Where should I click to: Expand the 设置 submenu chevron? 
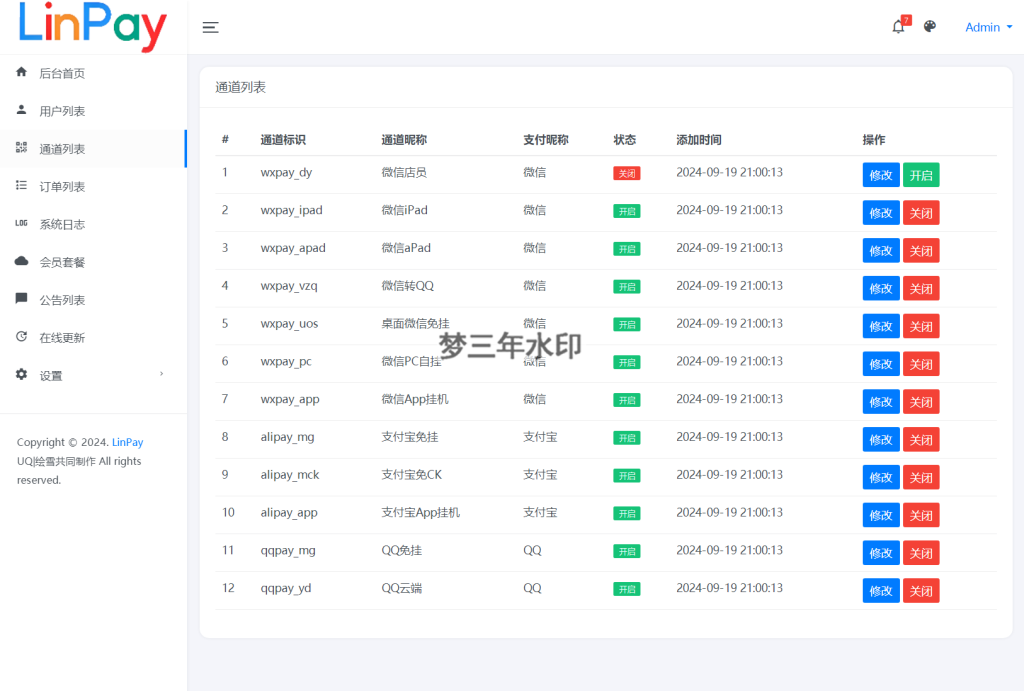[161, 374]
